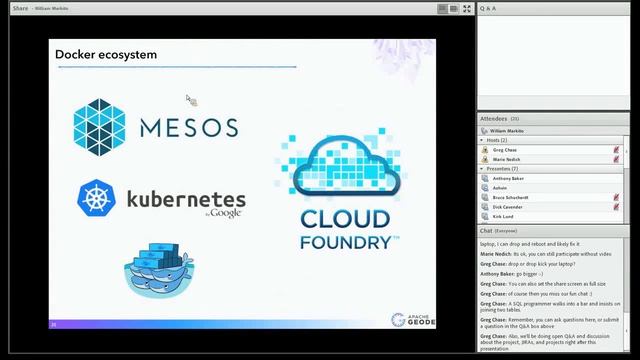Select attendee Greg Chase in the list
The height and width of the screenshot is (360, 640).
[551, 150]
